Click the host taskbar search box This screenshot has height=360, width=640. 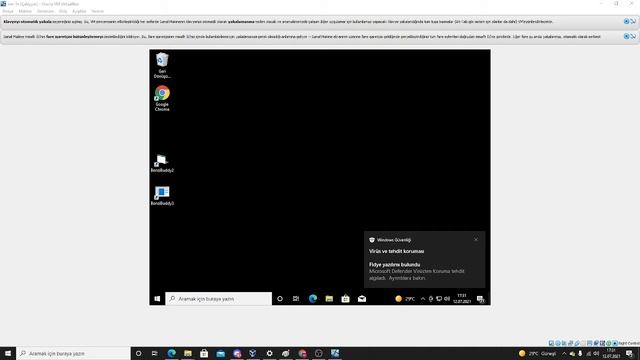coord(73,353)
